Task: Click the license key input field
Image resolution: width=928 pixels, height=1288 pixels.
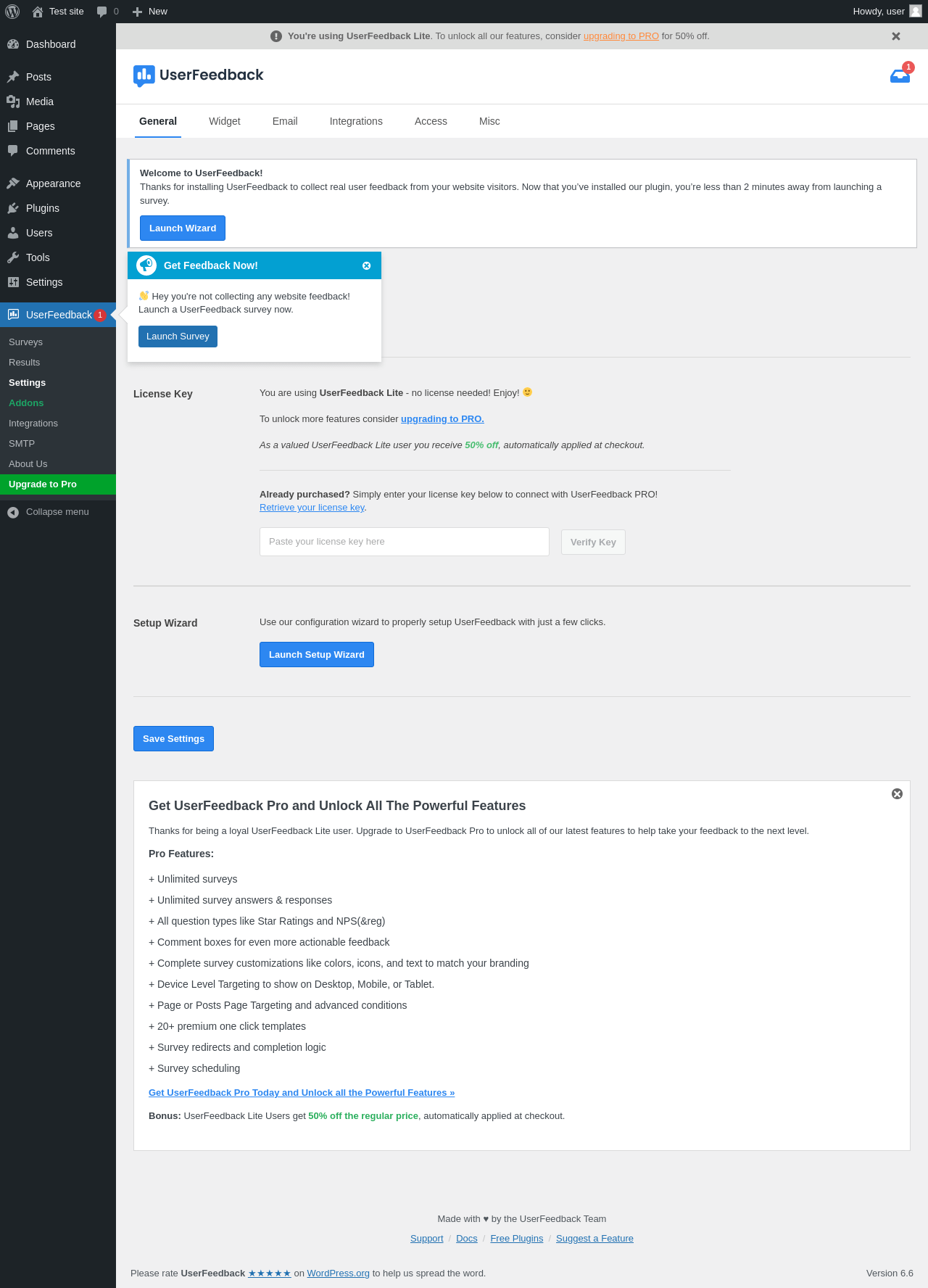Action: (405, 542)
